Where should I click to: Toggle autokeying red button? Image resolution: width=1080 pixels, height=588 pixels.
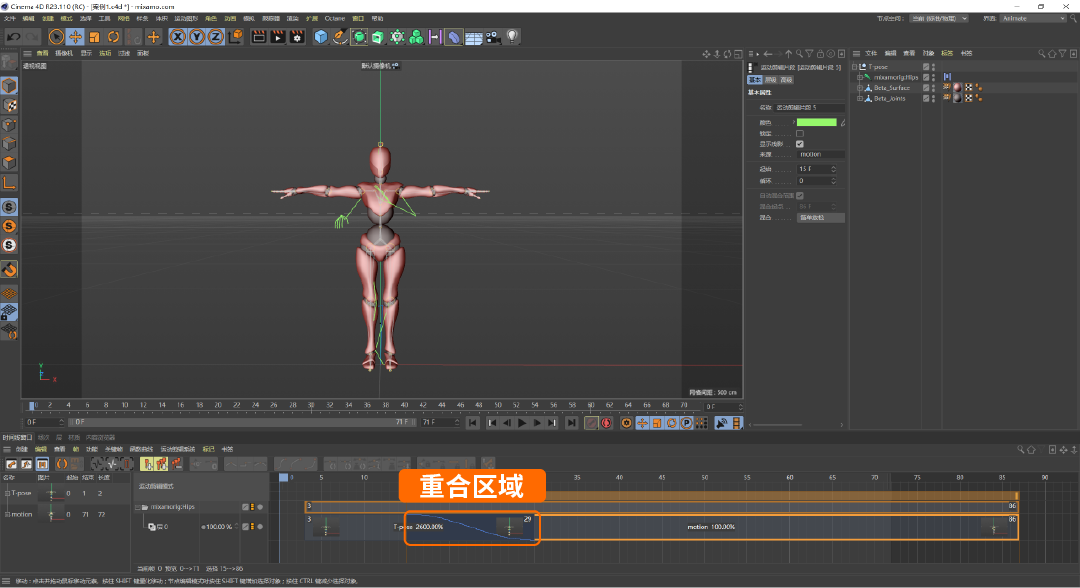(x=607, y=423)
